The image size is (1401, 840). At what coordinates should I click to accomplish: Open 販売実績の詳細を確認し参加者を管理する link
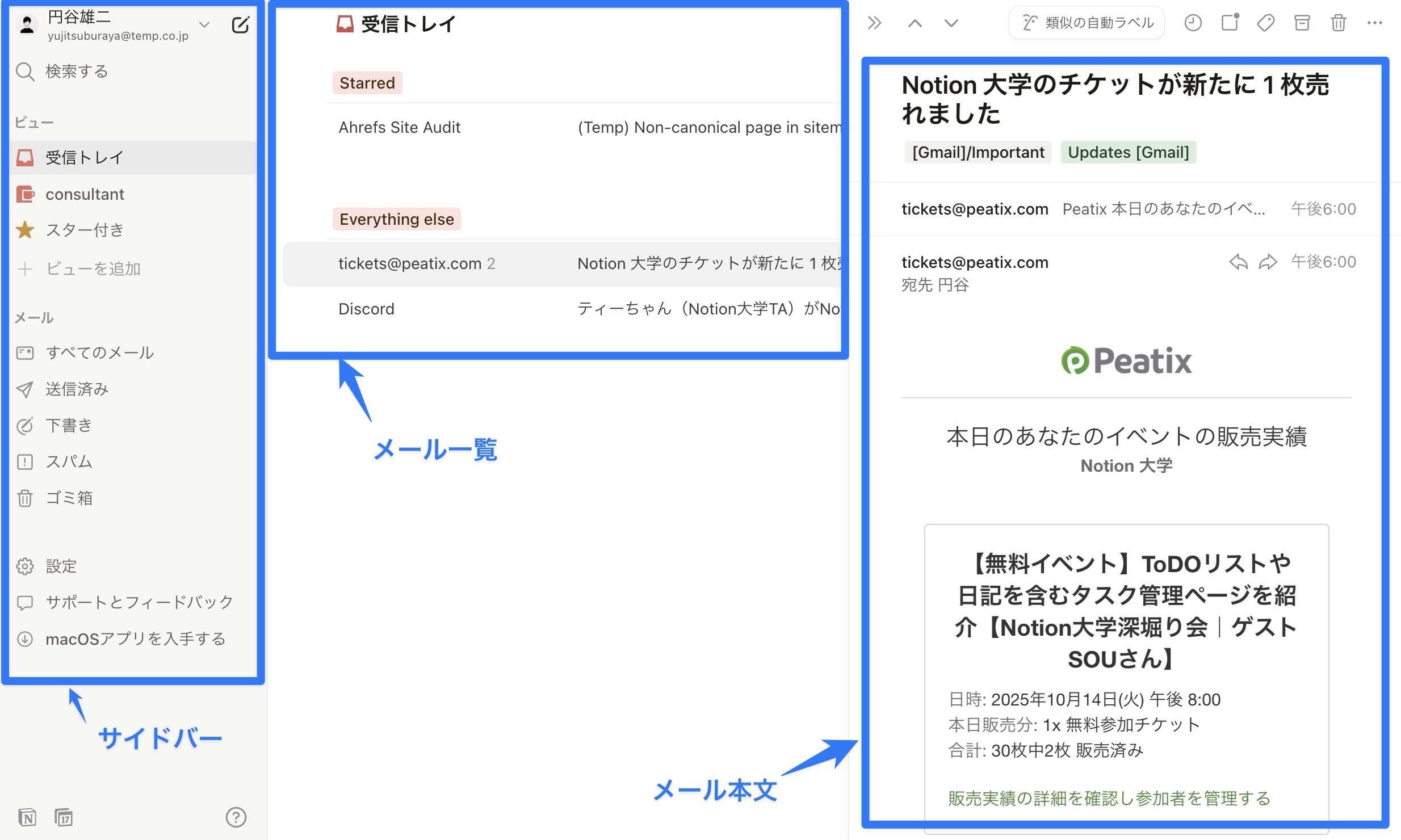1109,799
